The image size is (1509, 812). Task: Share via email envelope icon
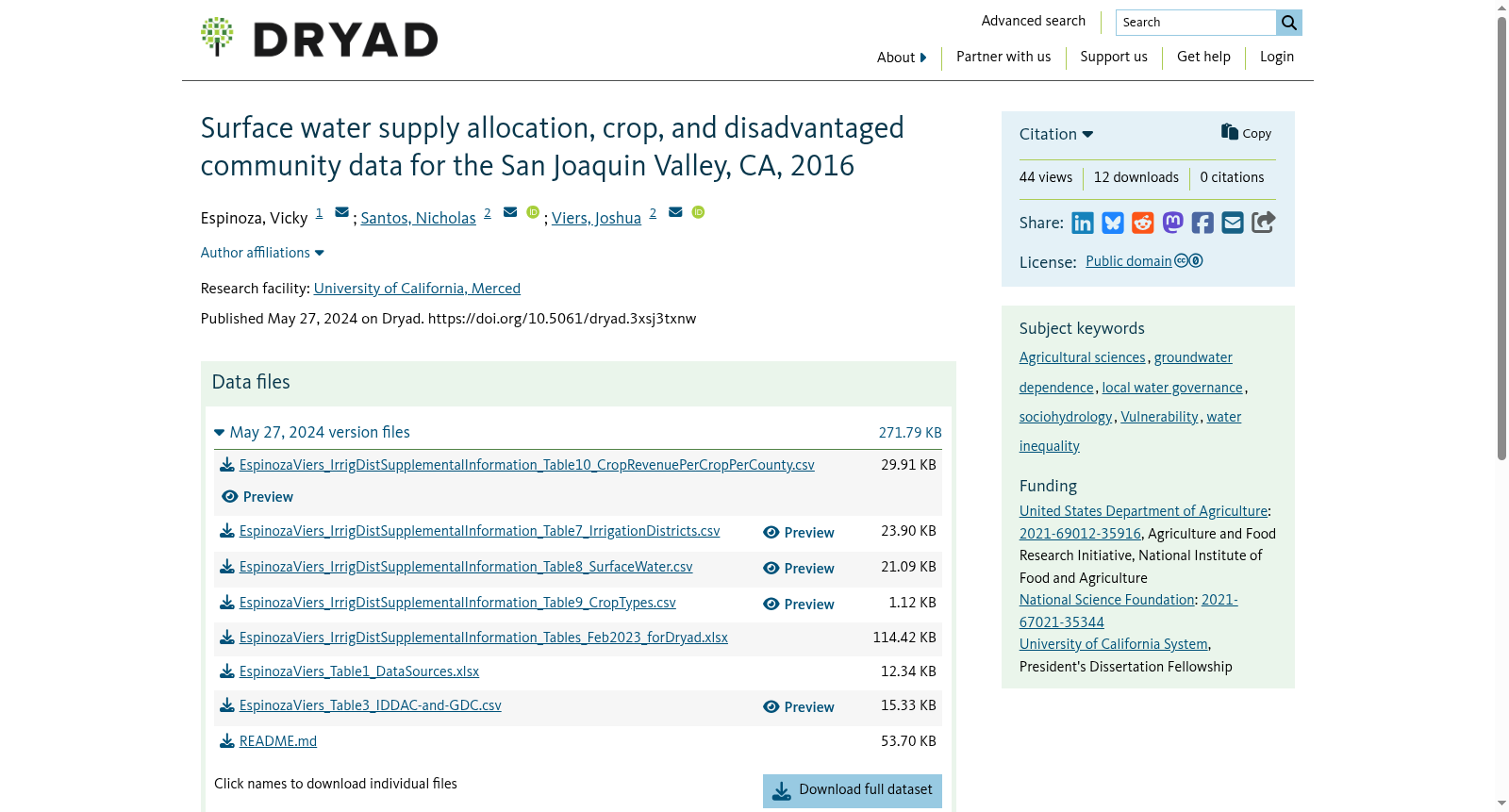pos(1233,223)
